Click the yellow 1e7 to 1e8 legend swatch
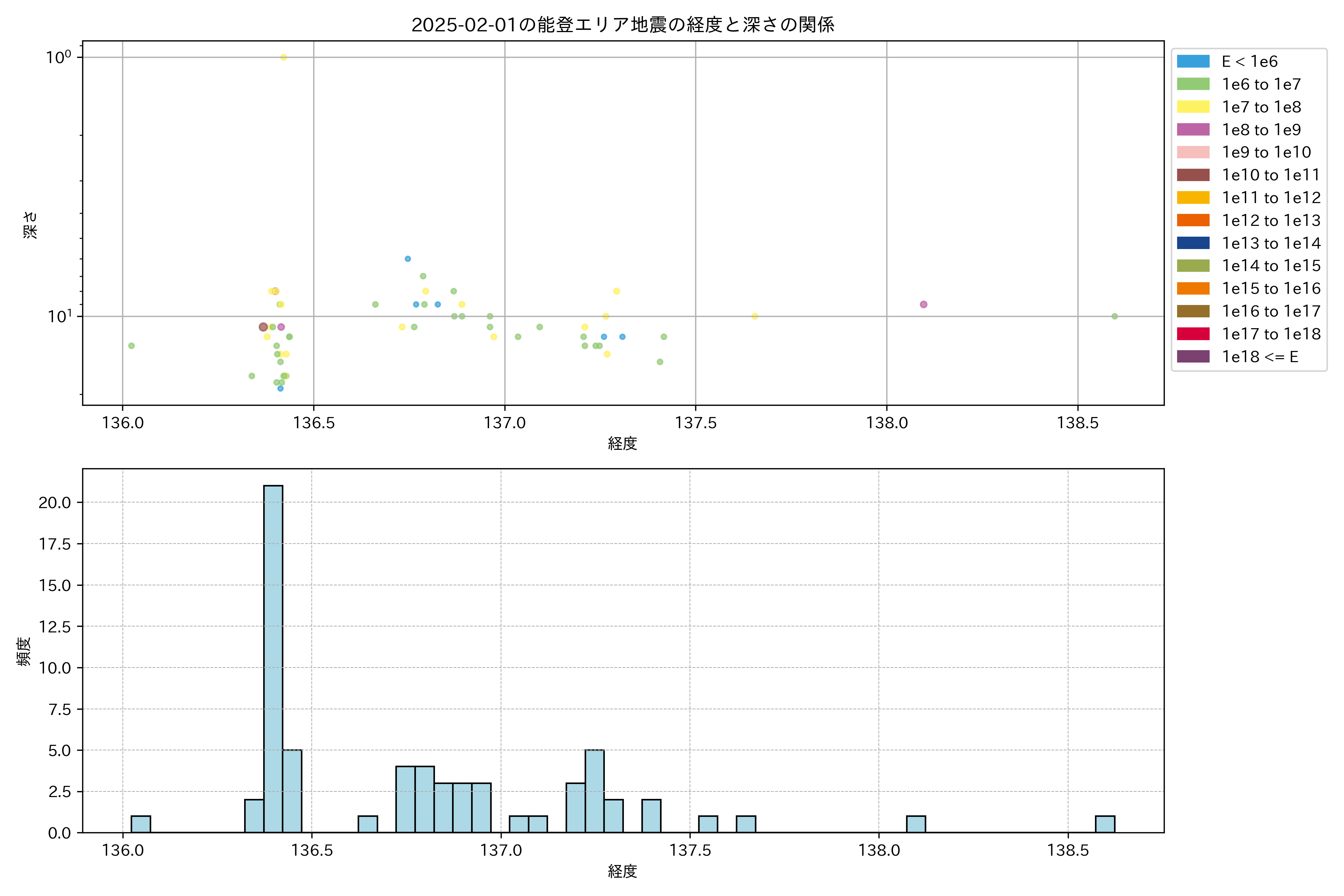The width and height of the screenshot is (1344, 896). 1192,107
